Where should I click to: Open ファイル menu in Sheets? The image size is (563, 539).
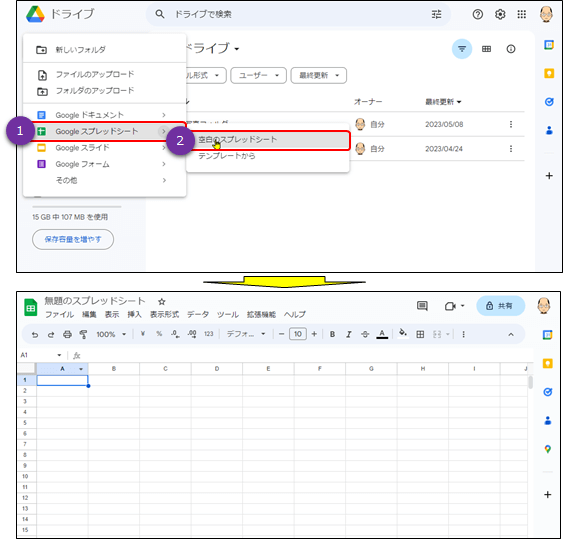(60, 315)
